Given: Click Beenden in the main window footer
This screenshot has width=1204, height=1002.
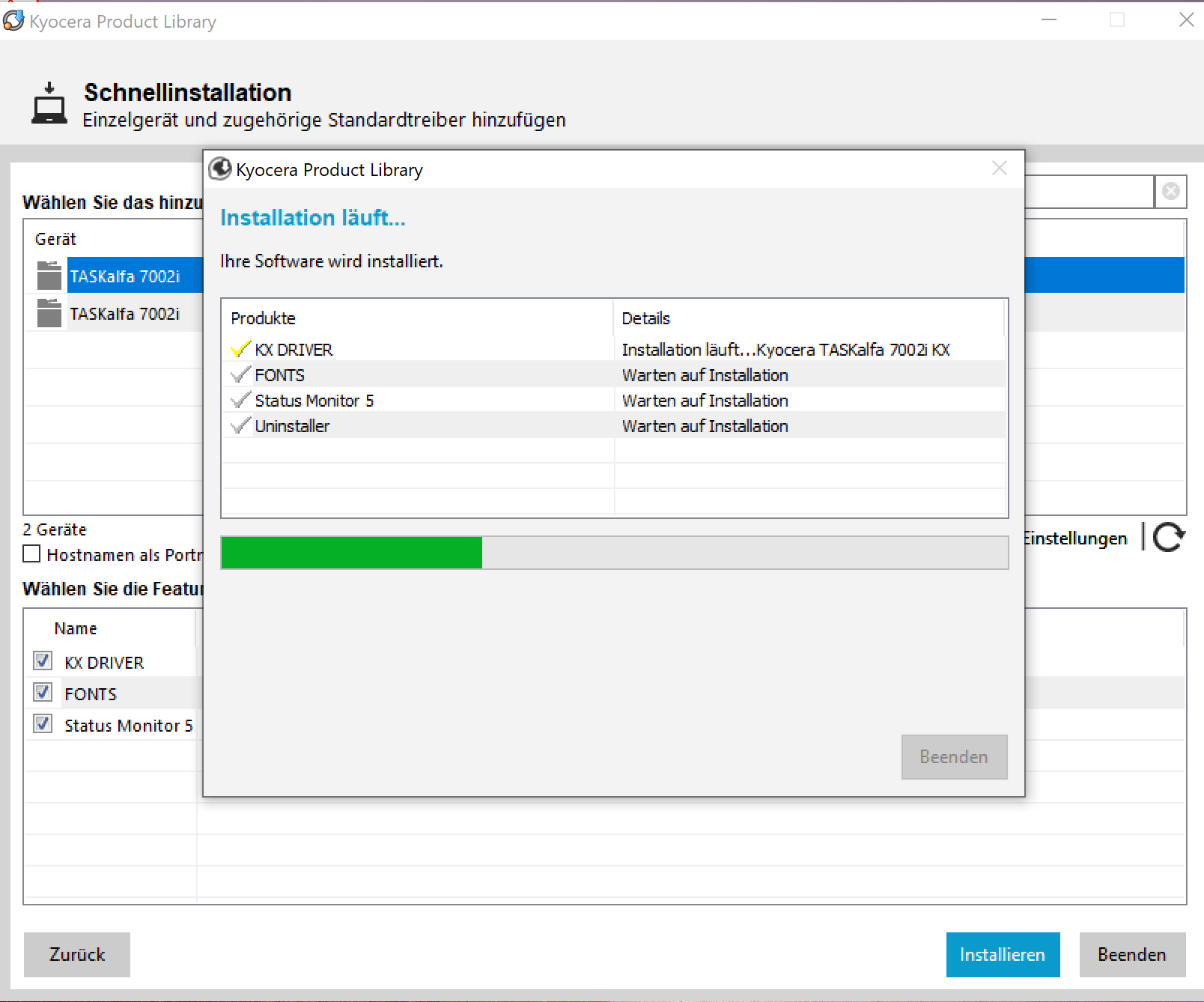Looking at the screenshot, I should 1131,954.
